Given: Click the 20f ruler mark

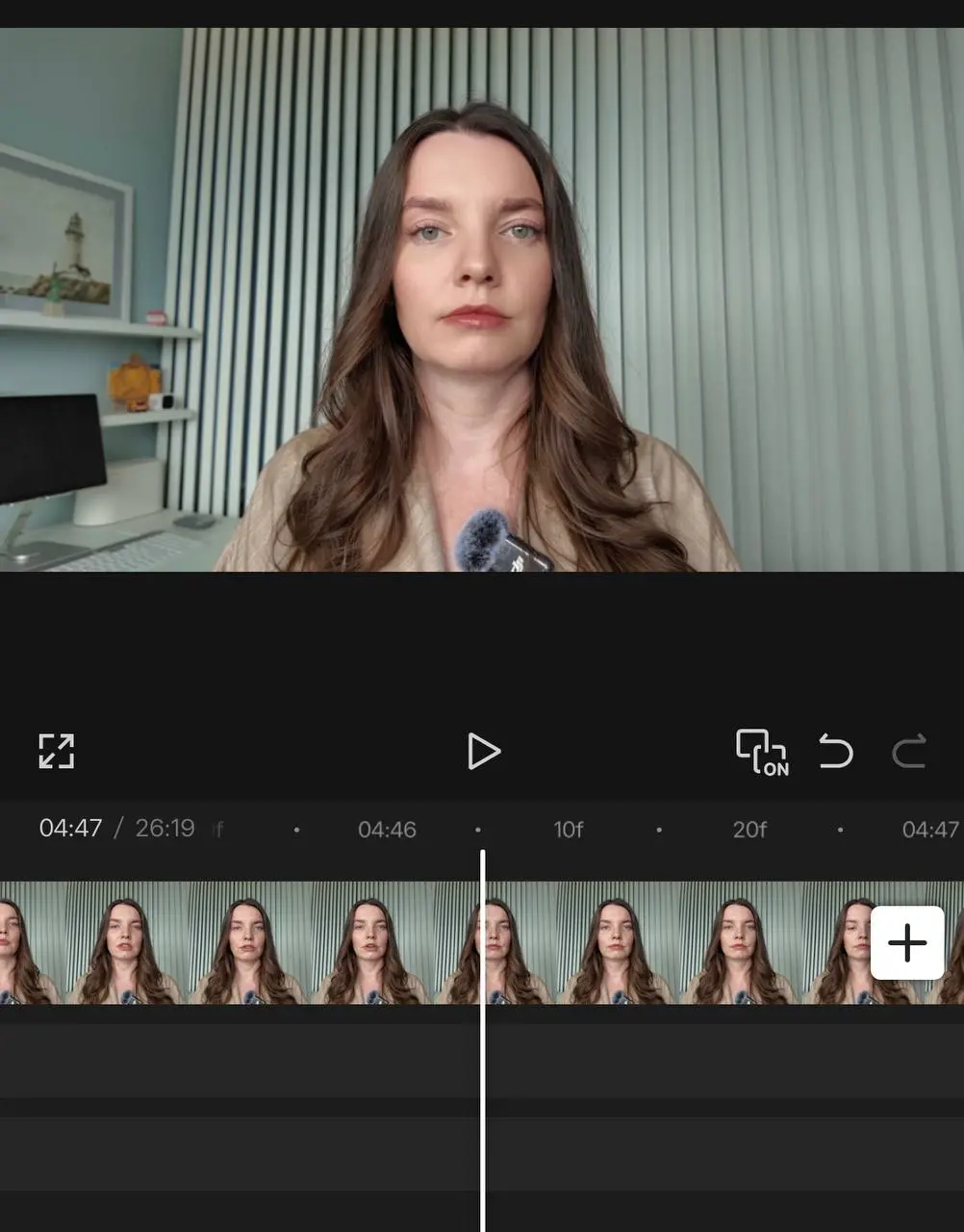Looking at the screenshot, I should (x=749, y=830).
